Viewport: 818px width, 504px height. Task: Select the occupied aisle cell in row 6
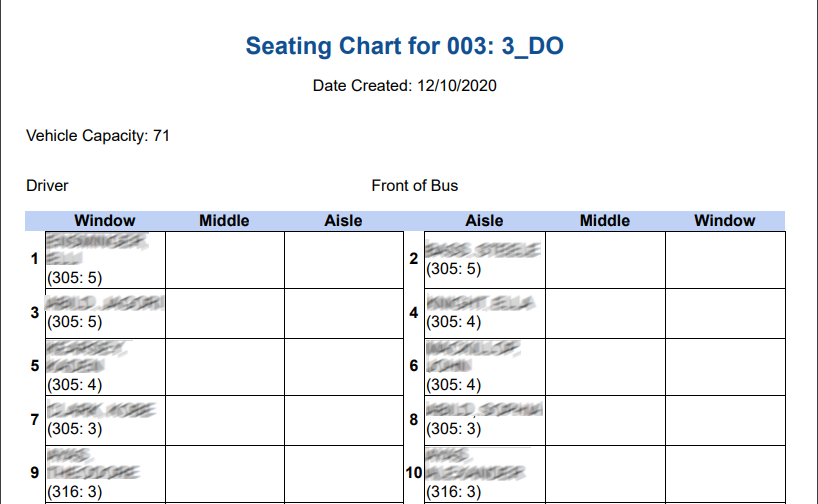pyautogui.click(x=484, y=366)
